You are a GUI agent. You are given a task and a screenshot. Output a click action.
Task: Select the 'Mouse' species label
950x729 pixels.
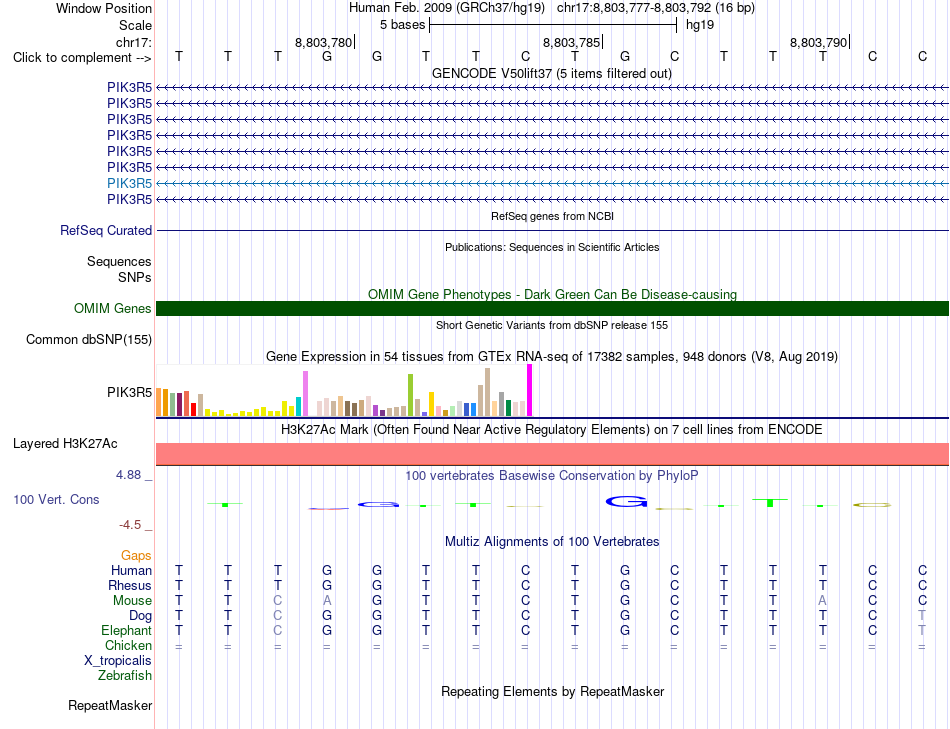point(132,601)
